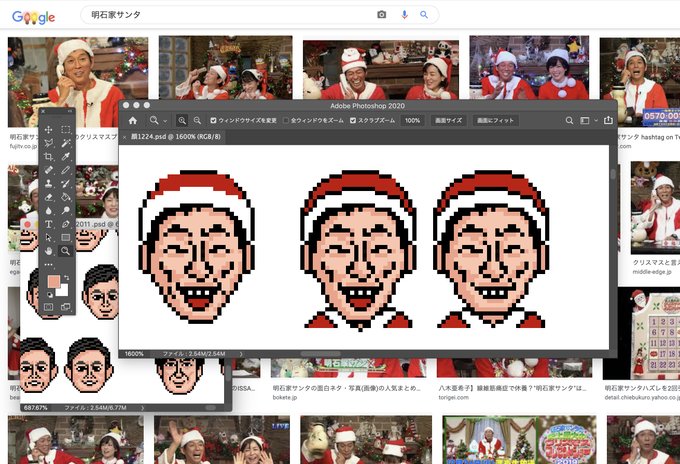Select the Blur tool
Image resolution: width=680 pixels, height=464 pixels.
click(x=49, y=211)
